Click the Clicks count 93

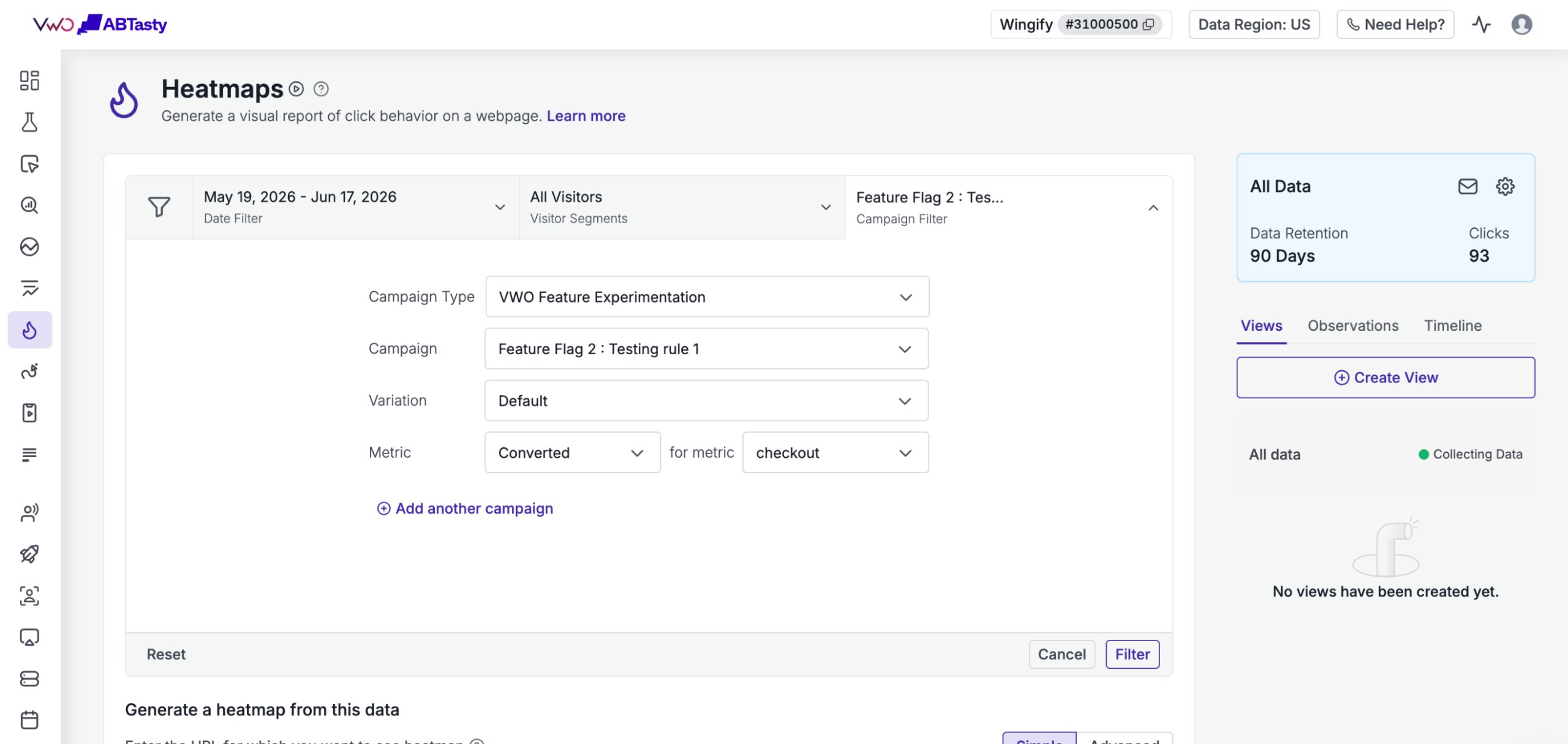[1479, 256]
